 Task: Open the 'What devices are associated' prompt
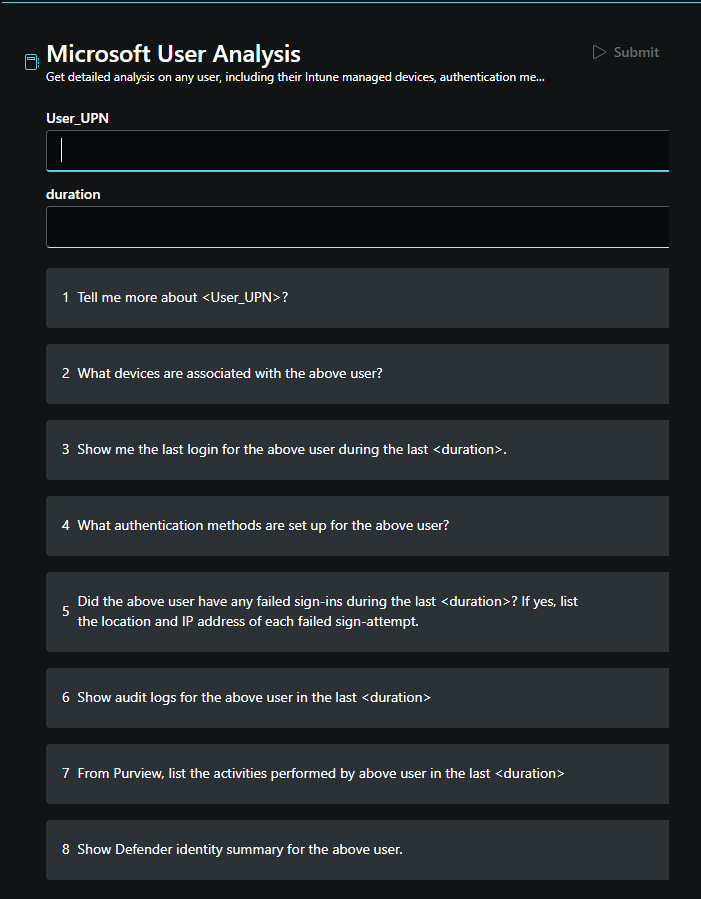click(x=358, y=374)
